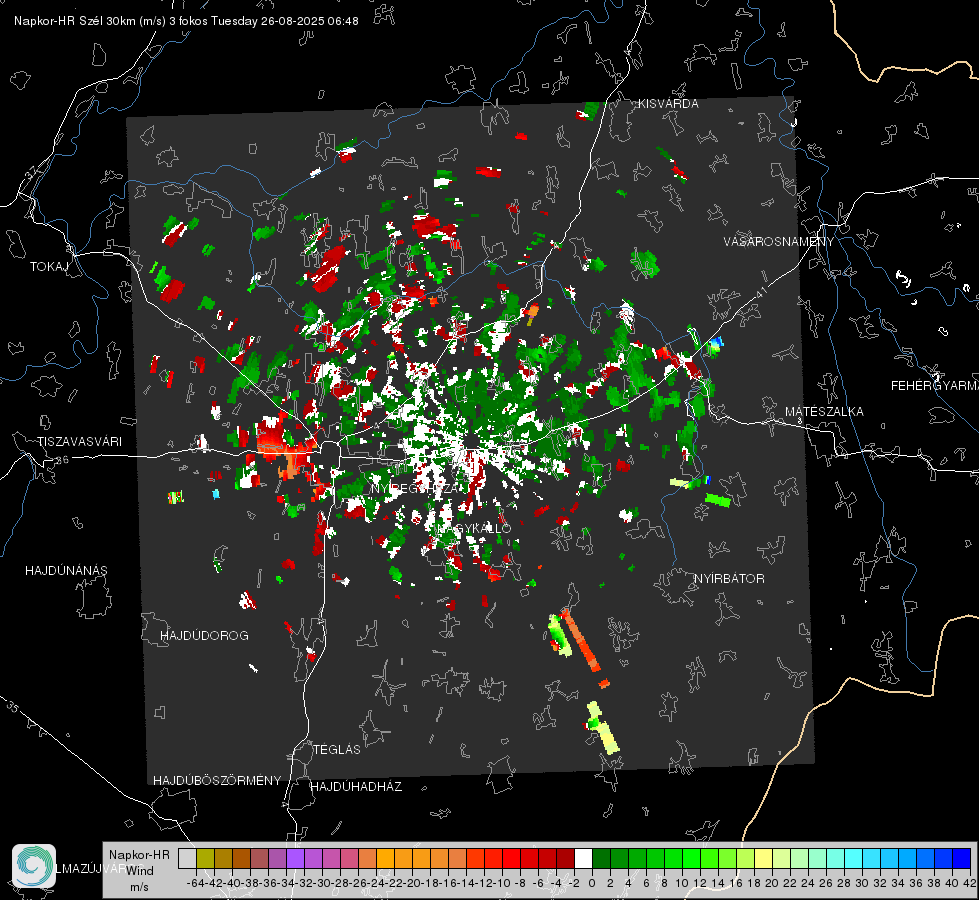This screenshot has width=979, height=900.
Task: Click road number 41 near Vásárosnamény
Action: click(x=760, y=292)
